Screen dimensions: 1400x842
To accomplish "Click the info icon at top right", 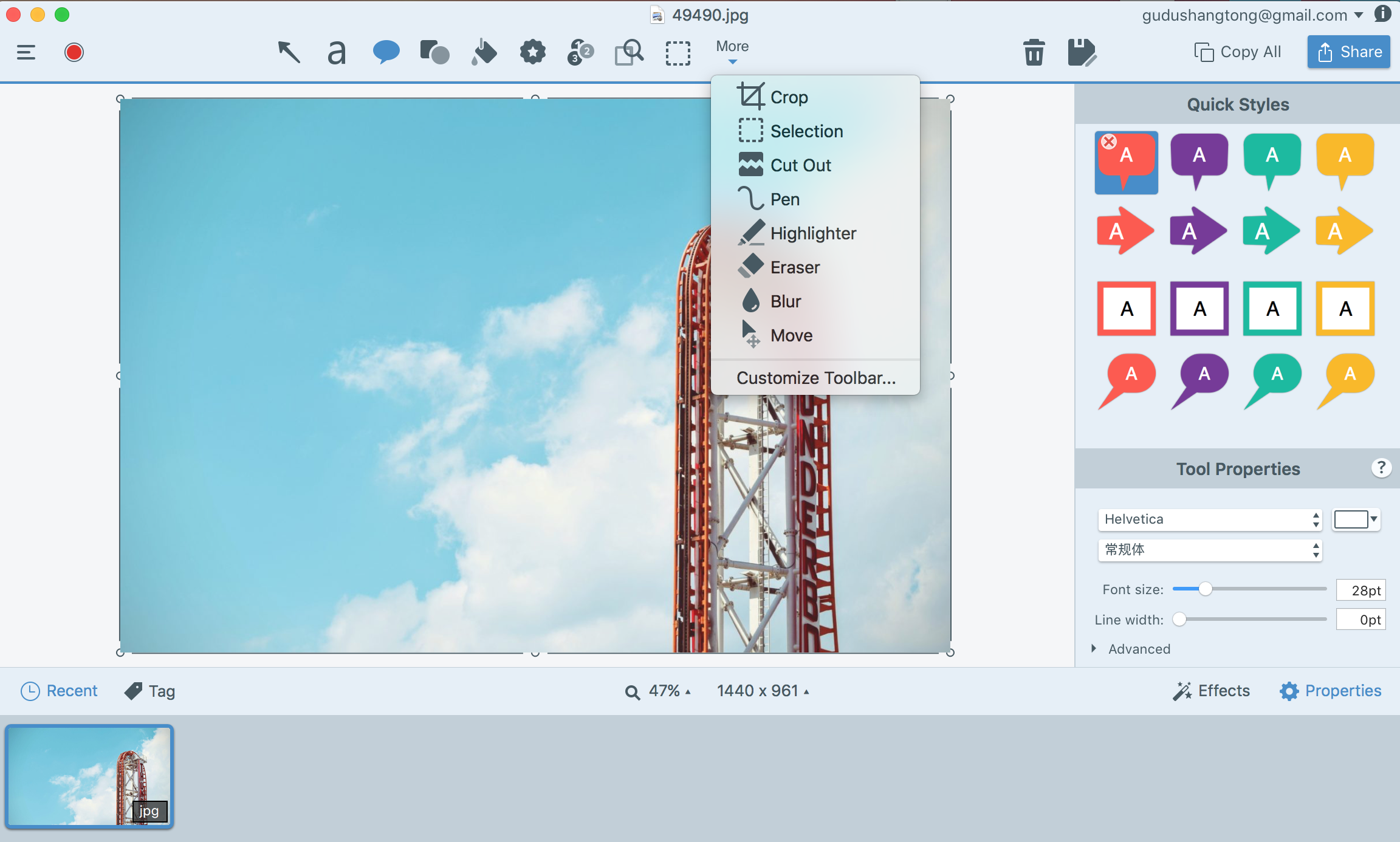I will click(x=1384, y=14).
